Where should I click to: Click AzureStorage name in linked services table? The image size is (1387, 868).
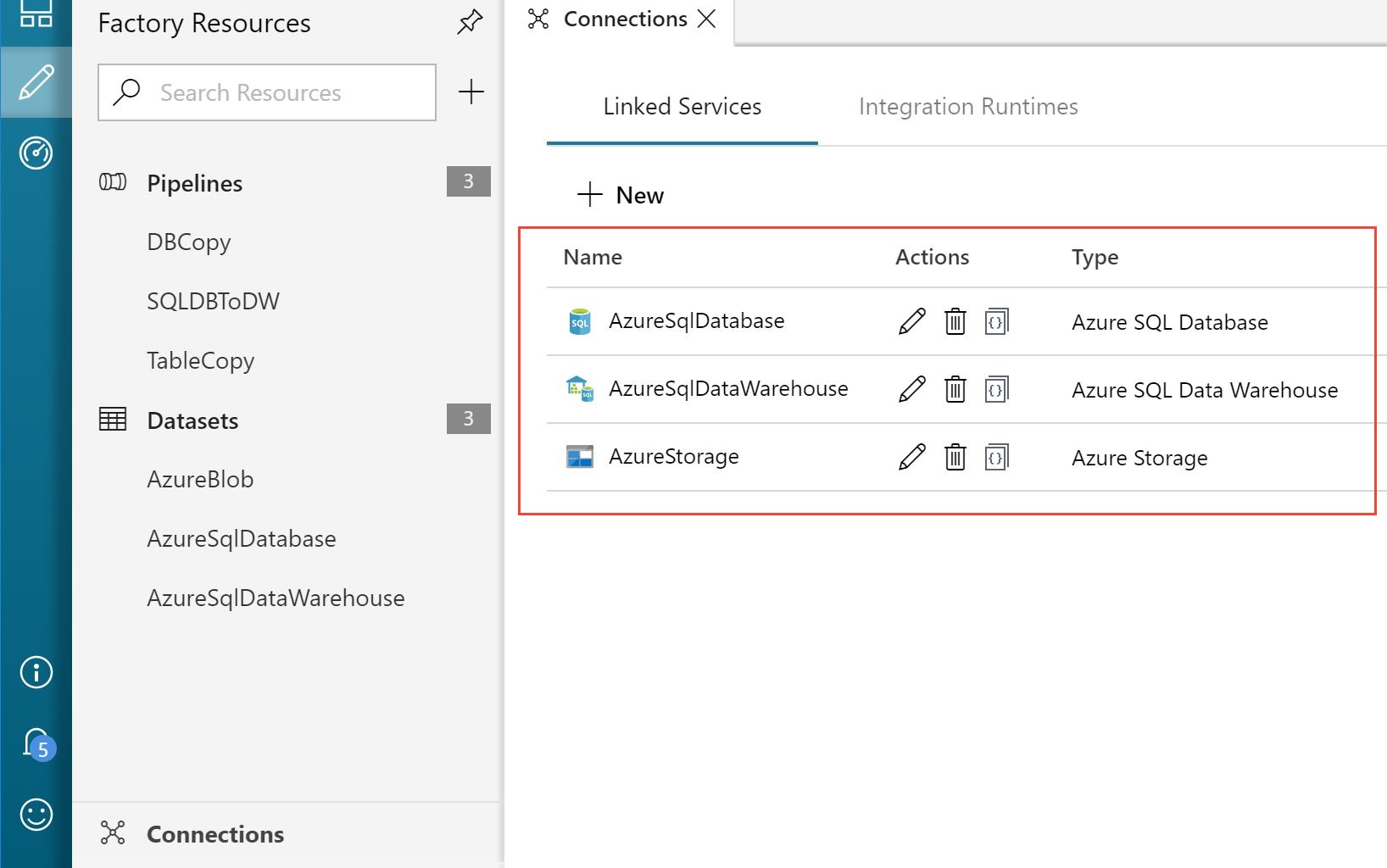point(674,457)
